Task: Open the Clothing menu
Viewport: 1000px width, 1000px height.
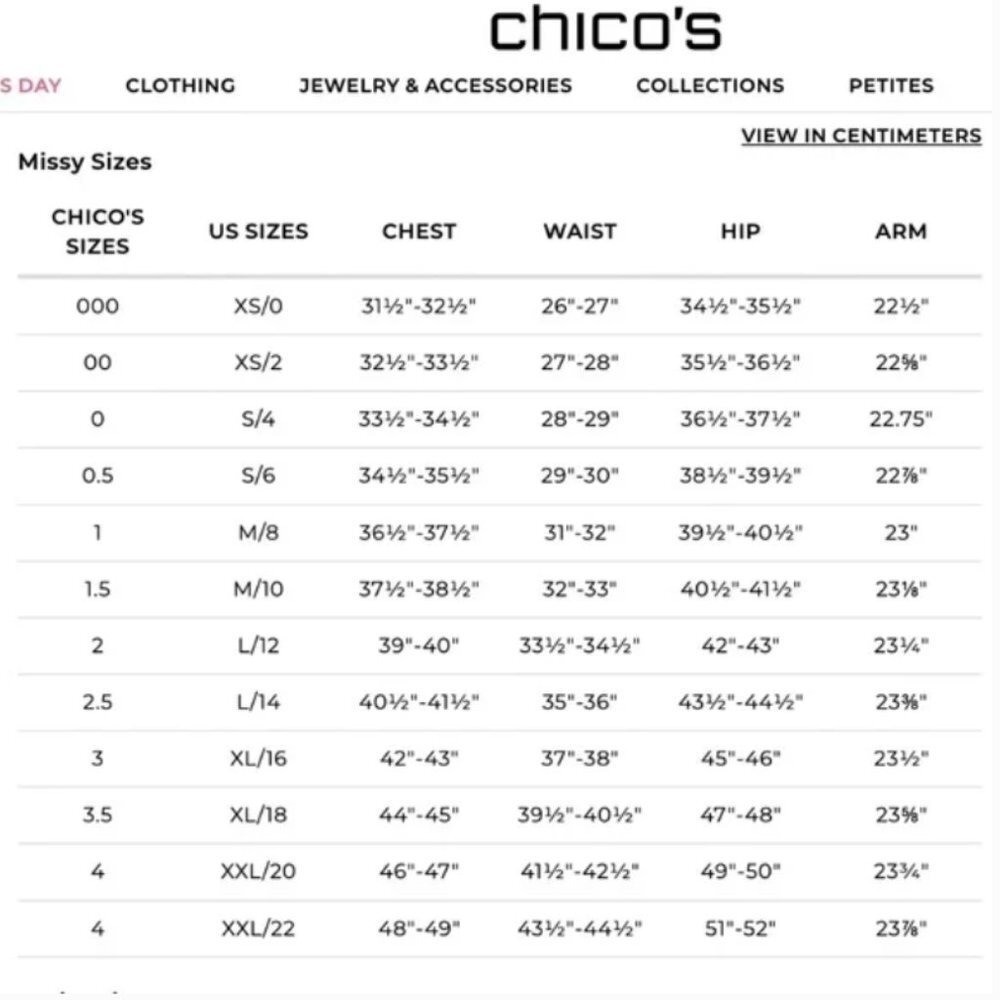Action: click(x=180, y=85)
